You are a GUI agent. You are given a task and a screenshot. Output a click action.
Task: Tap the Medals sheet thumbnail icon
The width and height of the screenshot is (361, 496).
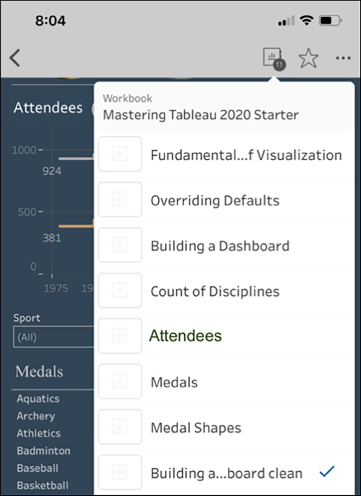pyautogui.click(x=120, y=382)
